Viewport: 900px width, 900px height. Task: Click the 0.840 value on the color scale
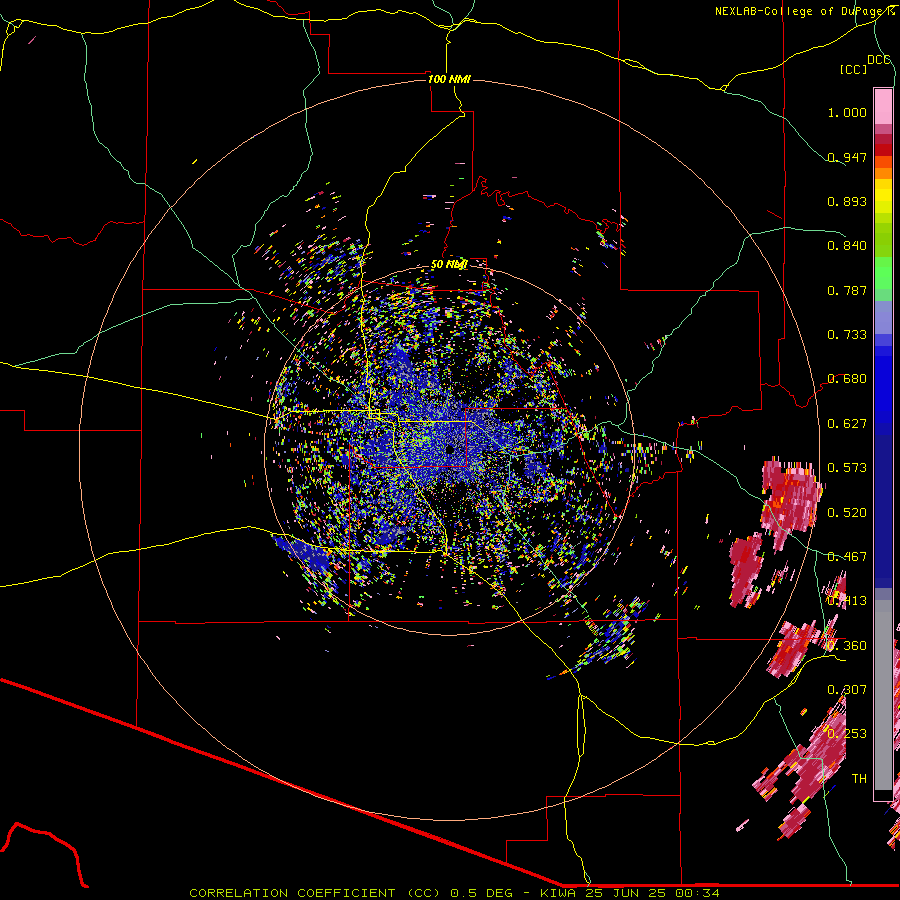[847, 246]
